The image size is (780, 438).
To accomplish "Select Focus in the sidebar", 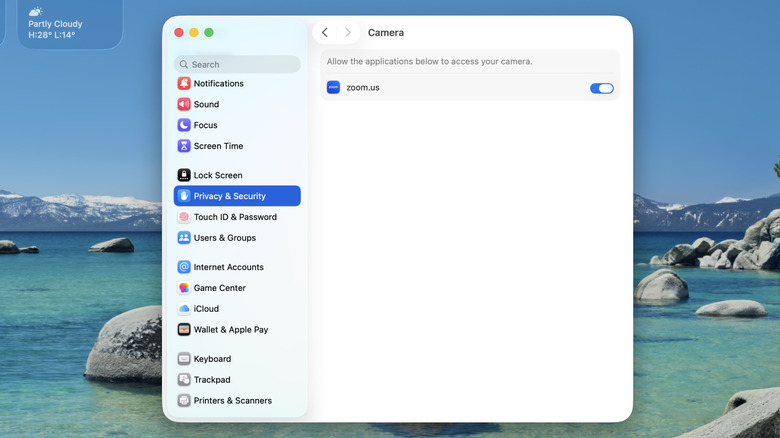I will click(237, 125).
